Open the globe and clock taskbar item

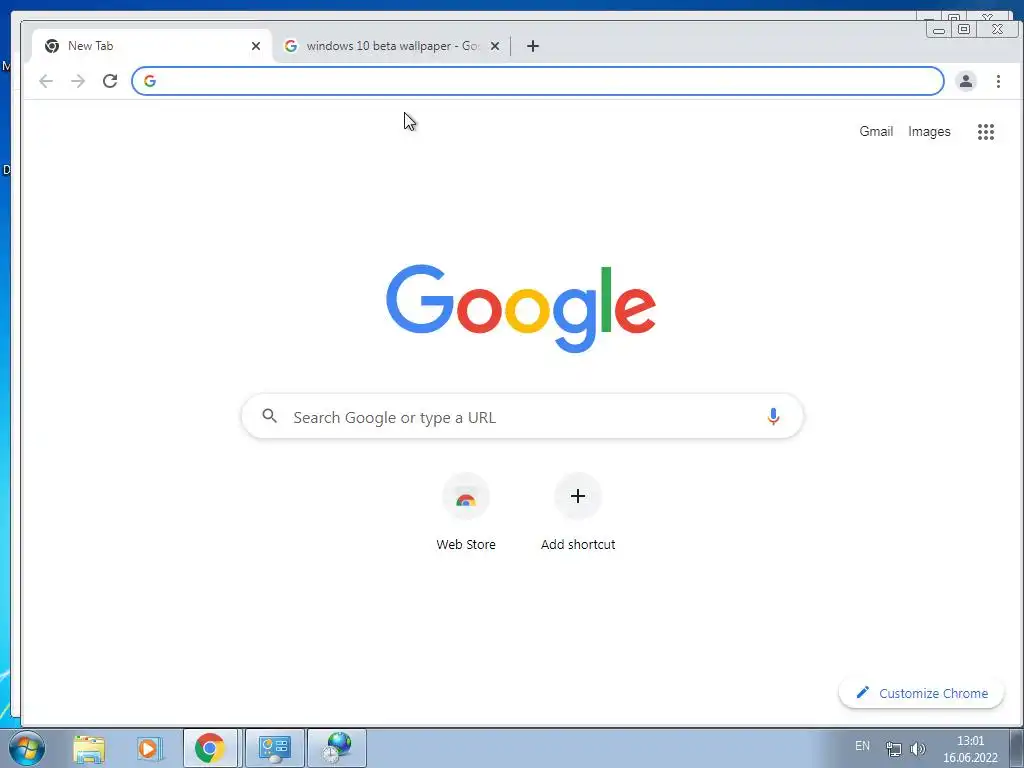[x=337, y=748]
